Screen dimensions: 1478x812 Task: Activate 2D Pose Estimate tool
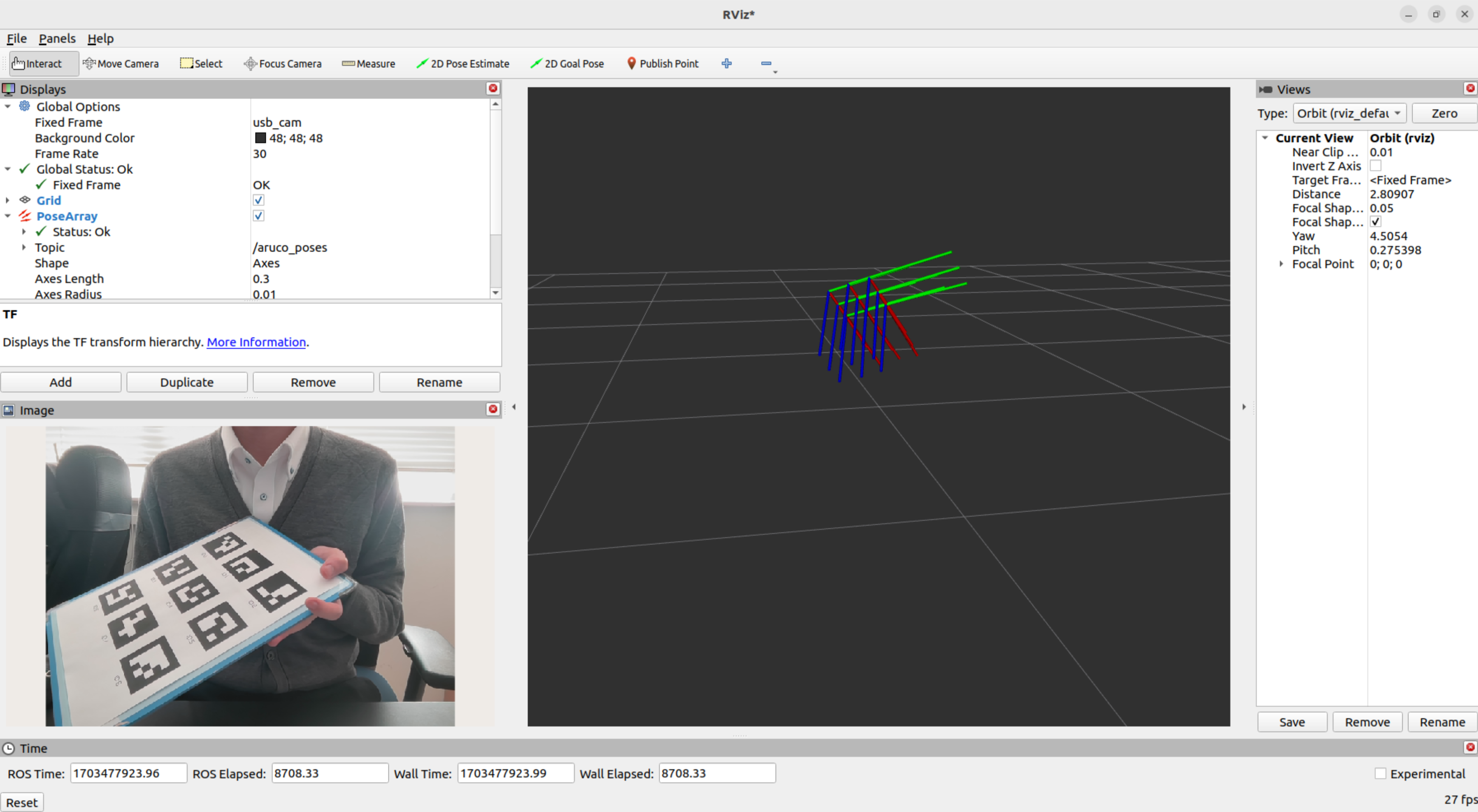coord(463,64)
